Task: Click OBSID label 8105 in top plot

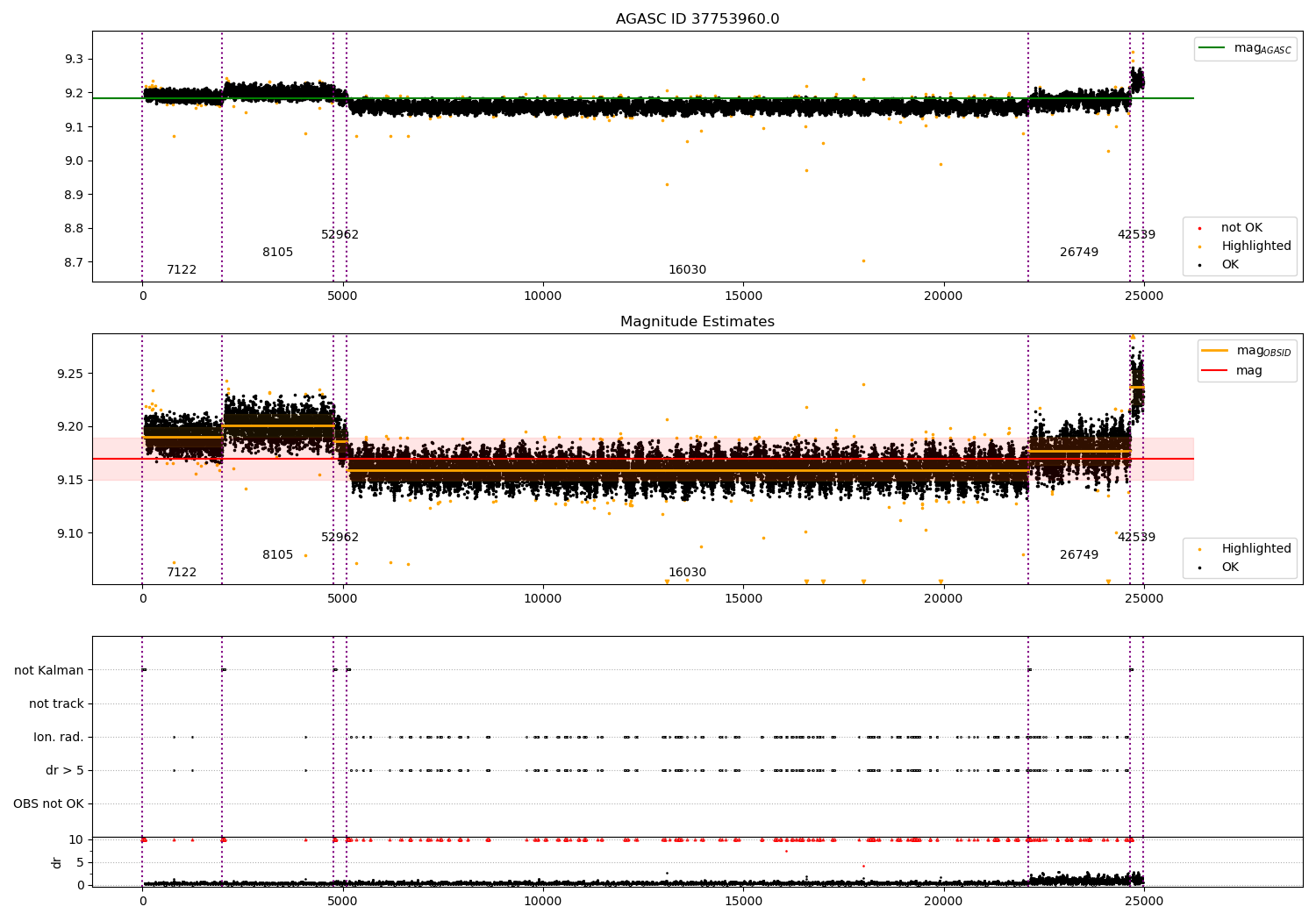Action: pyautogui.click(x=278, y=253)
